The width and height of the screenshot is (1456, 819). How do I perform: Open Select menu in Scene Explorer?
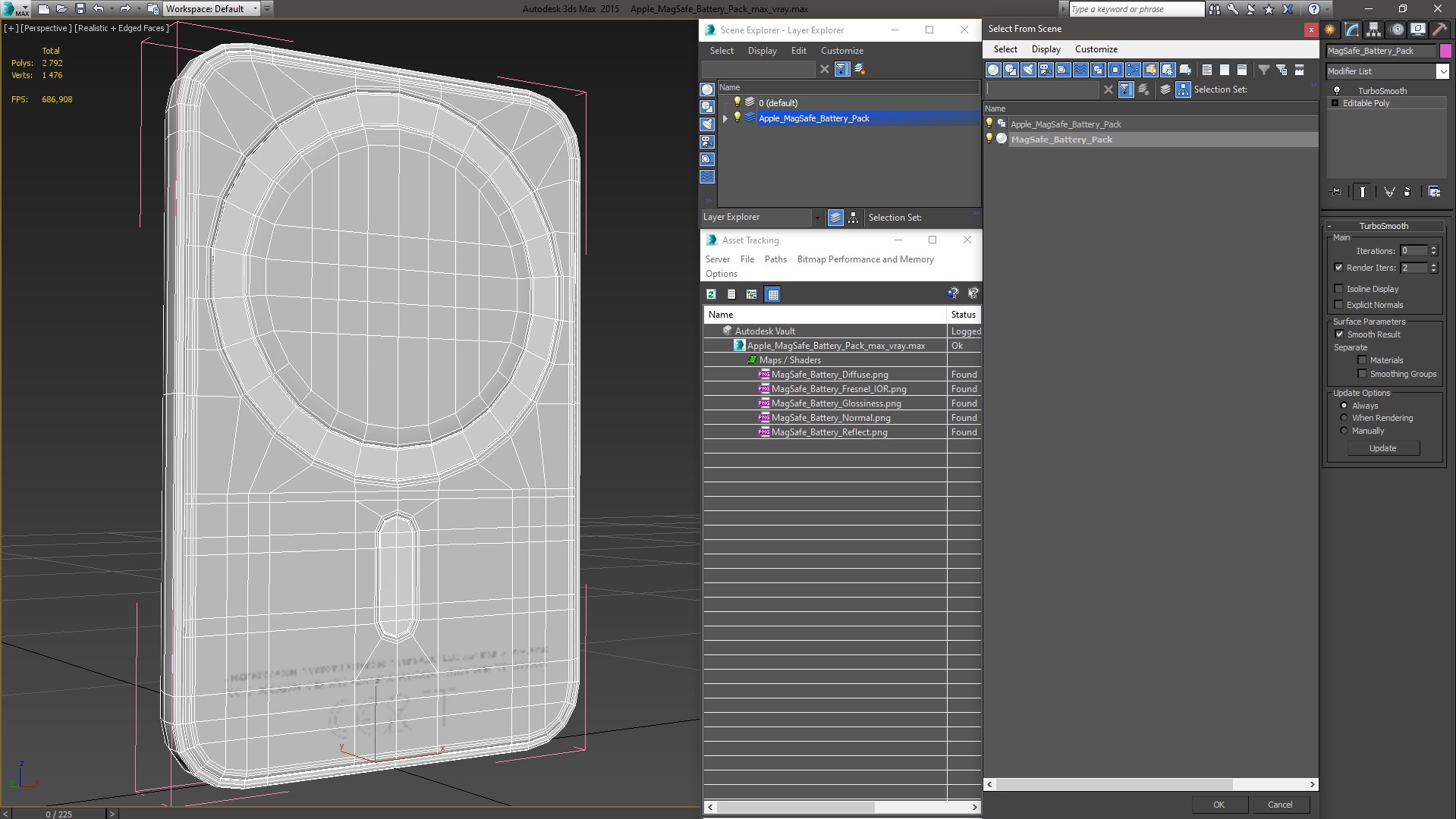pos(722,51)
